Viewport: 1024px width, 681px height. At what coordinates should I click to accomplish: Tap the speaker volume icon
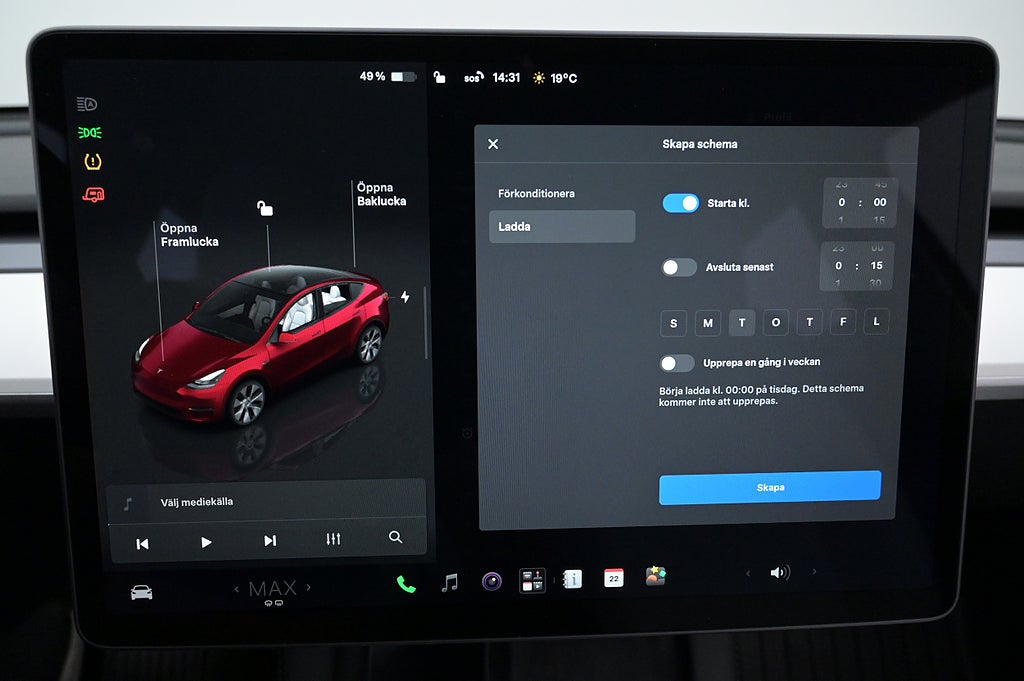click(x=780, y=573)
